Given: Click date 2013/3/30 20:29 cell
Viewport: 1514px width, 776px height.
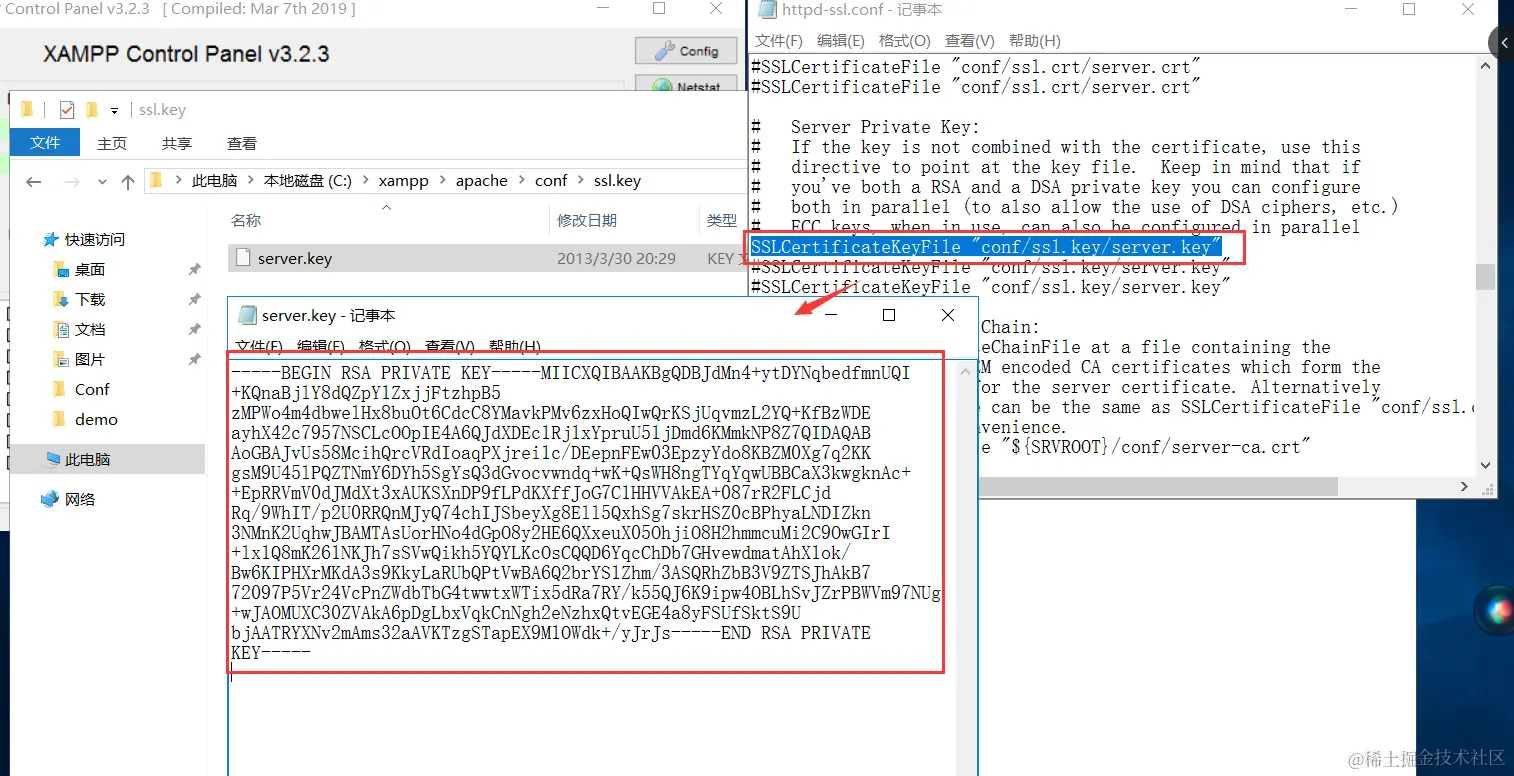Looking at the screenshot, I should (616, 258).
